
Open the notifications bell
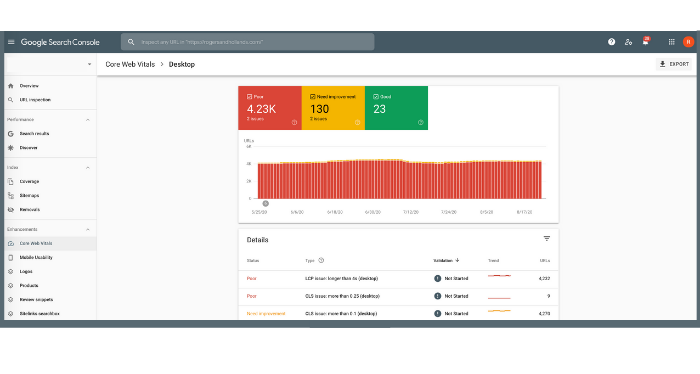pyautogui.click(x=646, y=42)
